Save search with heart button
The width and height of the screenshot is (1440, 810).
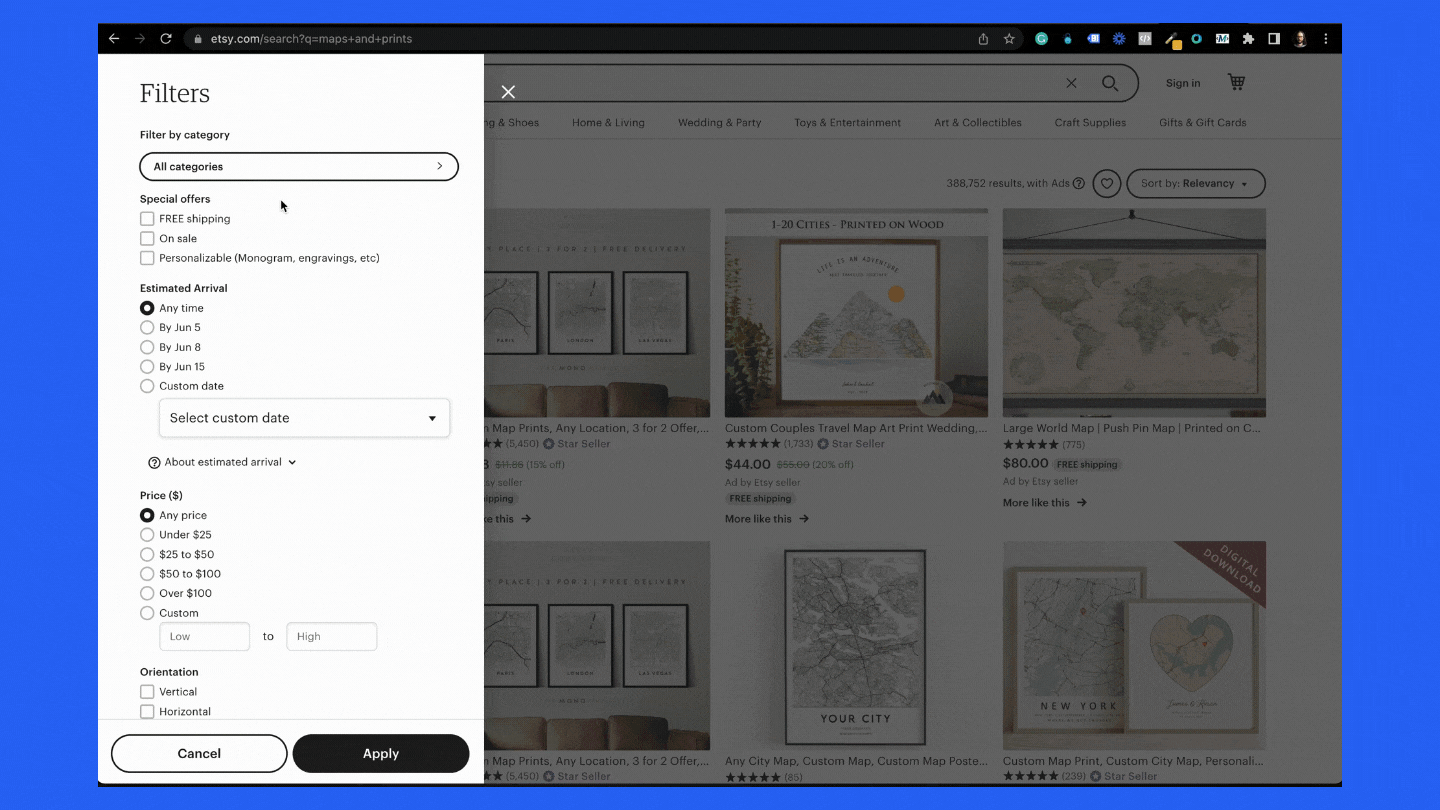pyautogui.click(x=1106, y=184)
